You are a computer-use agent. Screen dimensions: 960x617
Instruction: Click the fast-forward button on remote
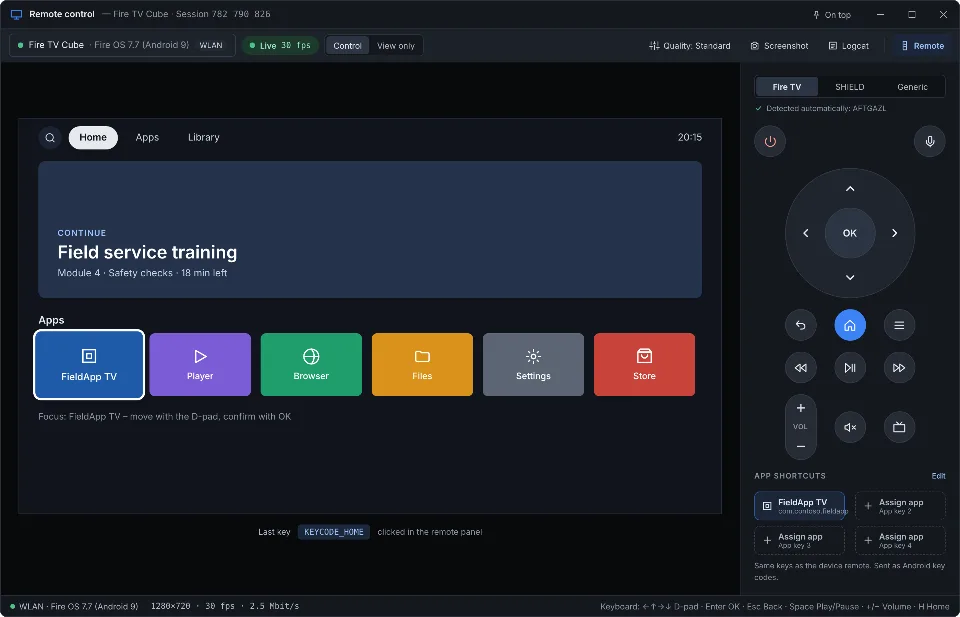(x=899, y=368)
